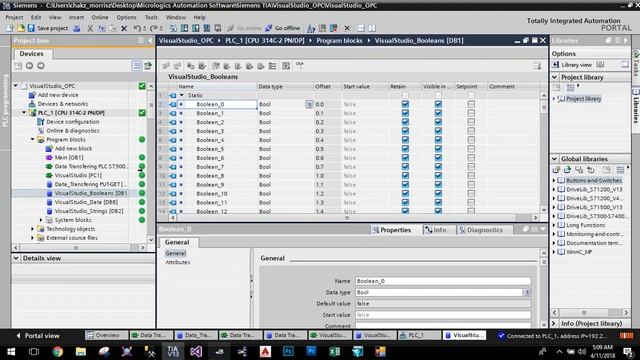The image size is (640, 360).
Task: Uncheck Retain checkbox for Boolean_0
Action: (405, 104)
